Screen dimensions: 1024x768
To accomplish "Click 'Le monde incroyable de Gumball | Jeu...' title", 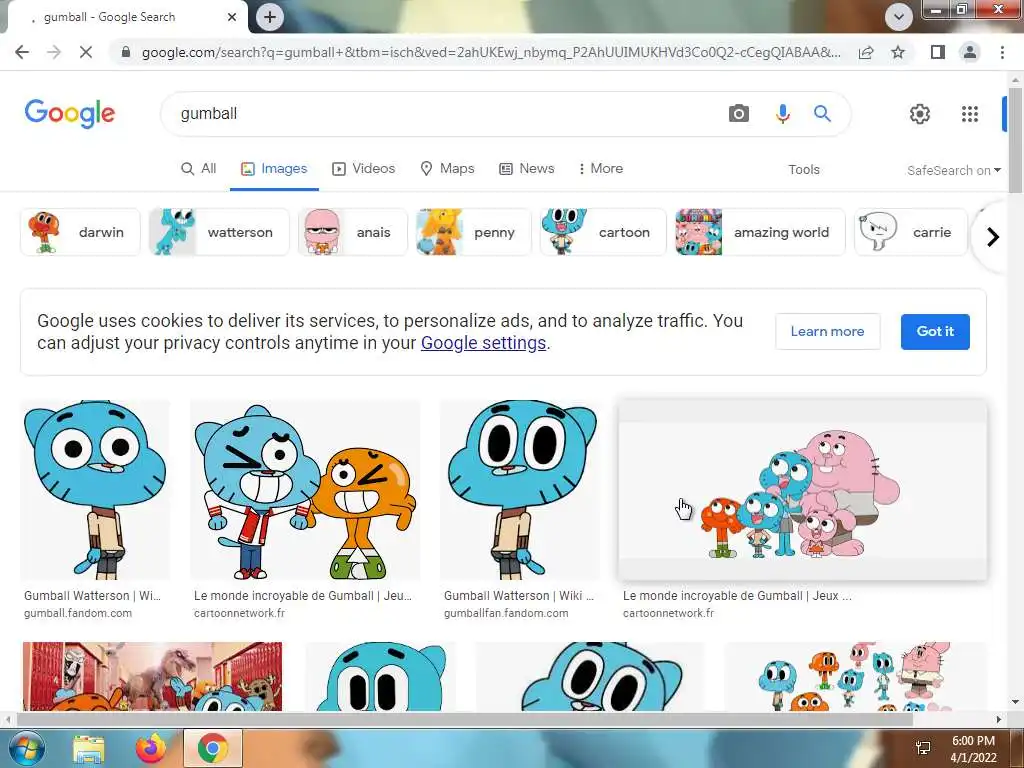I will pyautogui.click(x=303, y=596).
